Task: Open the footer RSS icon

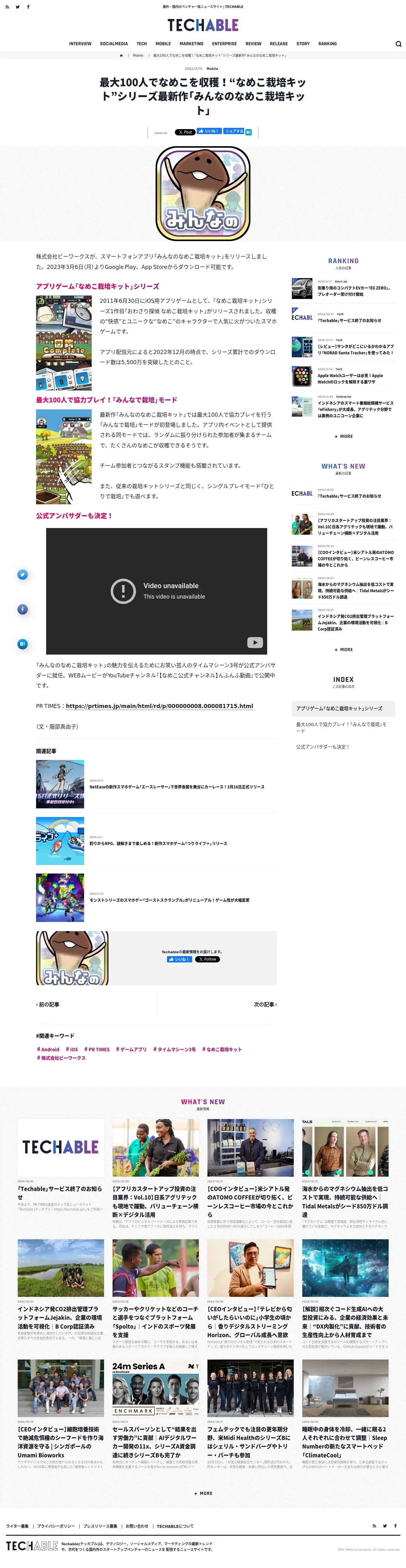Action: (x=374, y=1526)
